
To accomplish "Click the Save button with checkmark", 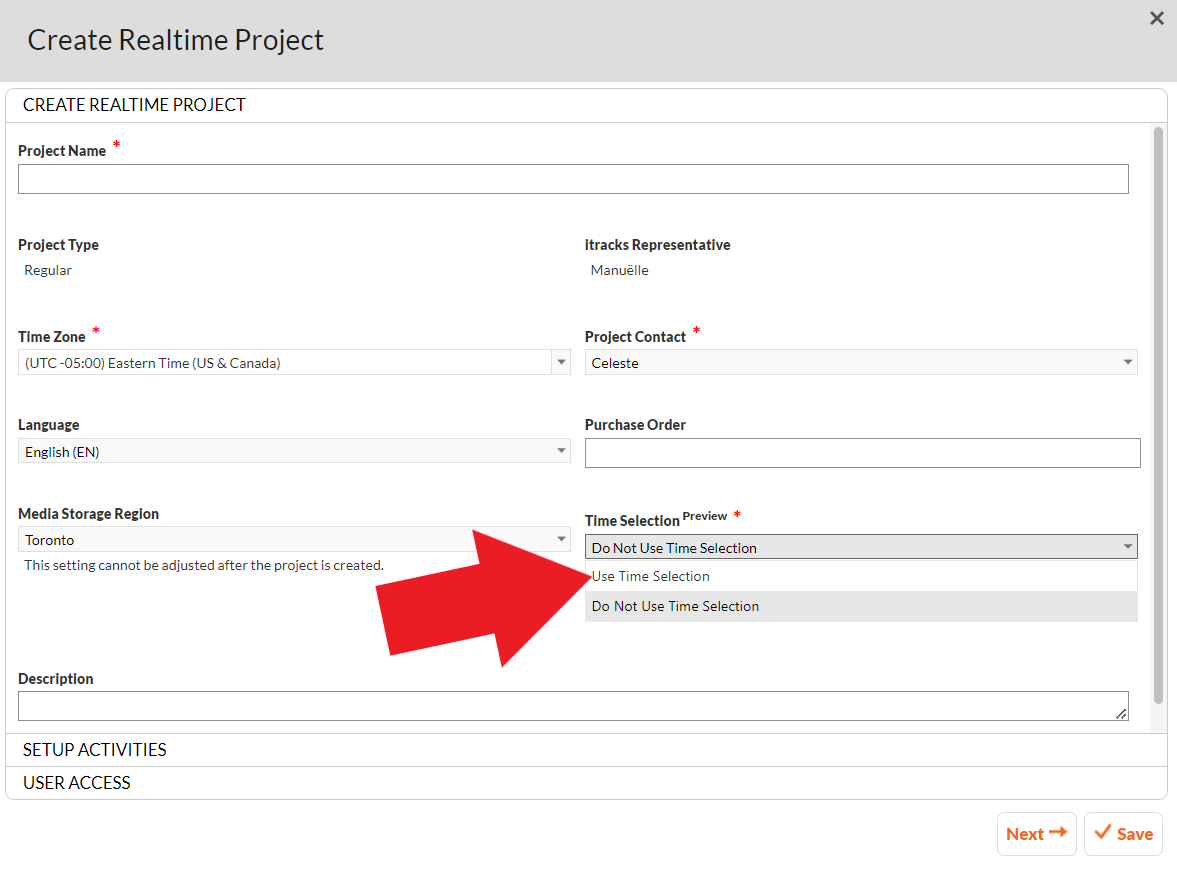I will tap(1123, 834).
